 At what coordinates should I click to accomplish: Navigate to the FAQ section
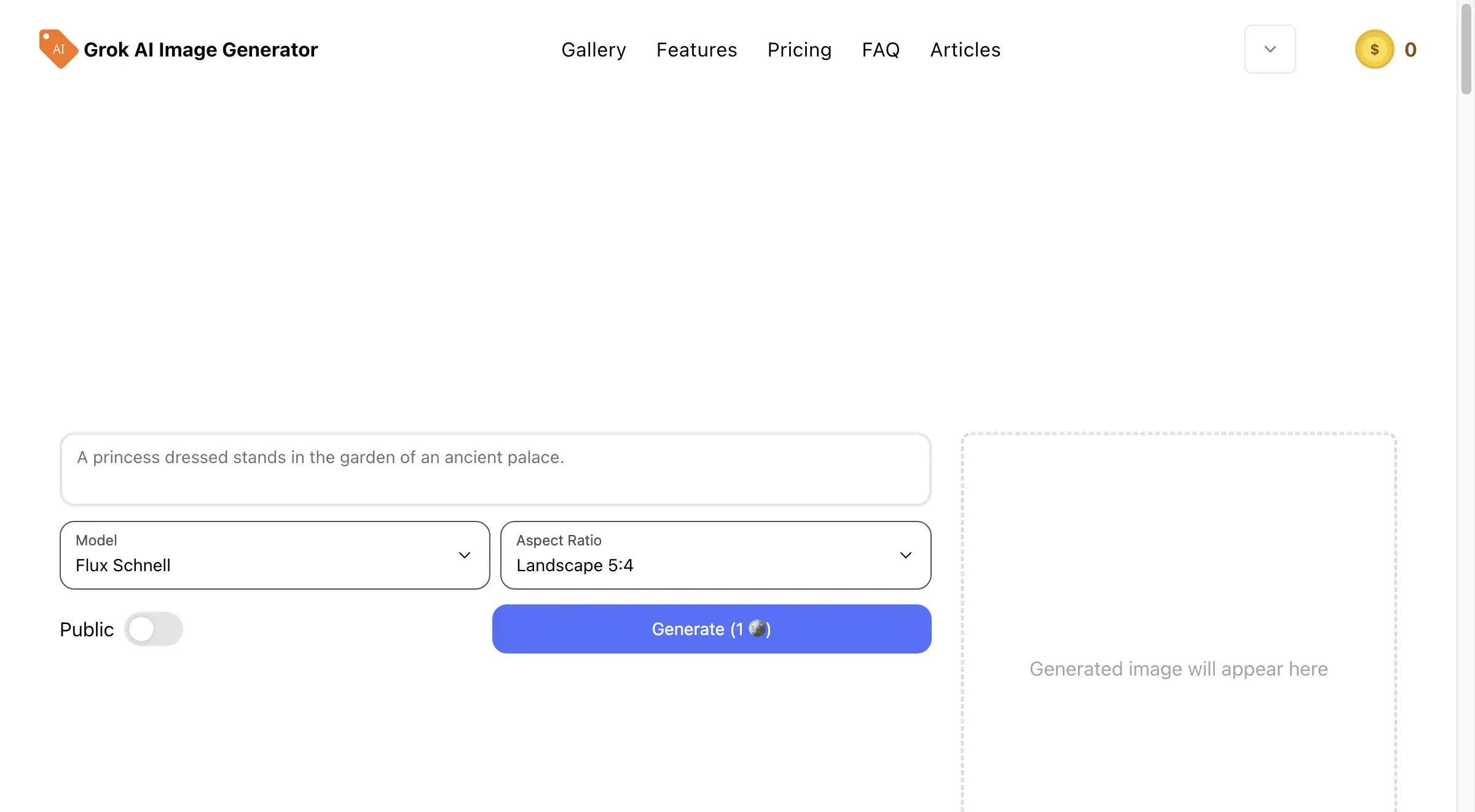tap(881, 50)
